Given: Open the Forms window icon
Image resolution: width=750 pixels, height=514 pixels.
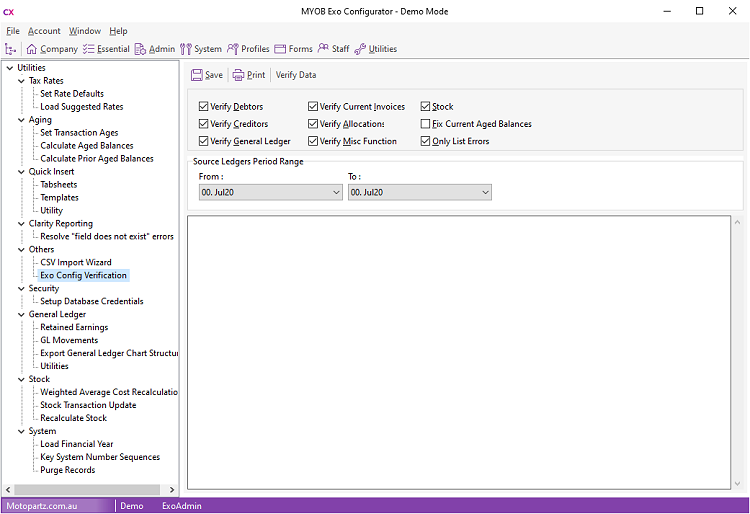Looking at the screenshot, I should (x=280, y=49).
